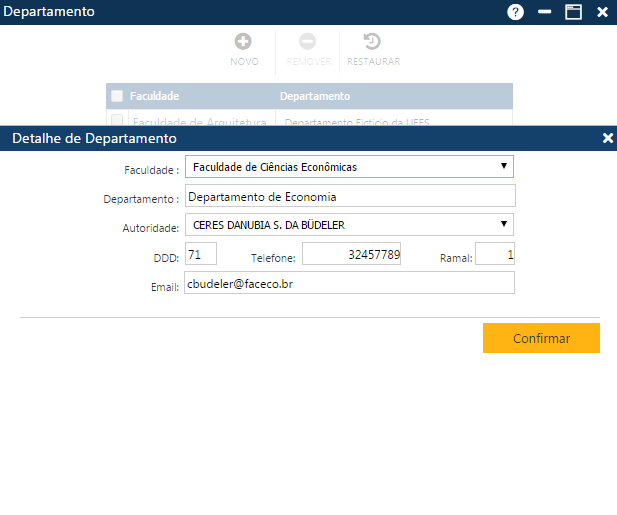Open the Autoridade dropdown

click(x=349, y=225)
